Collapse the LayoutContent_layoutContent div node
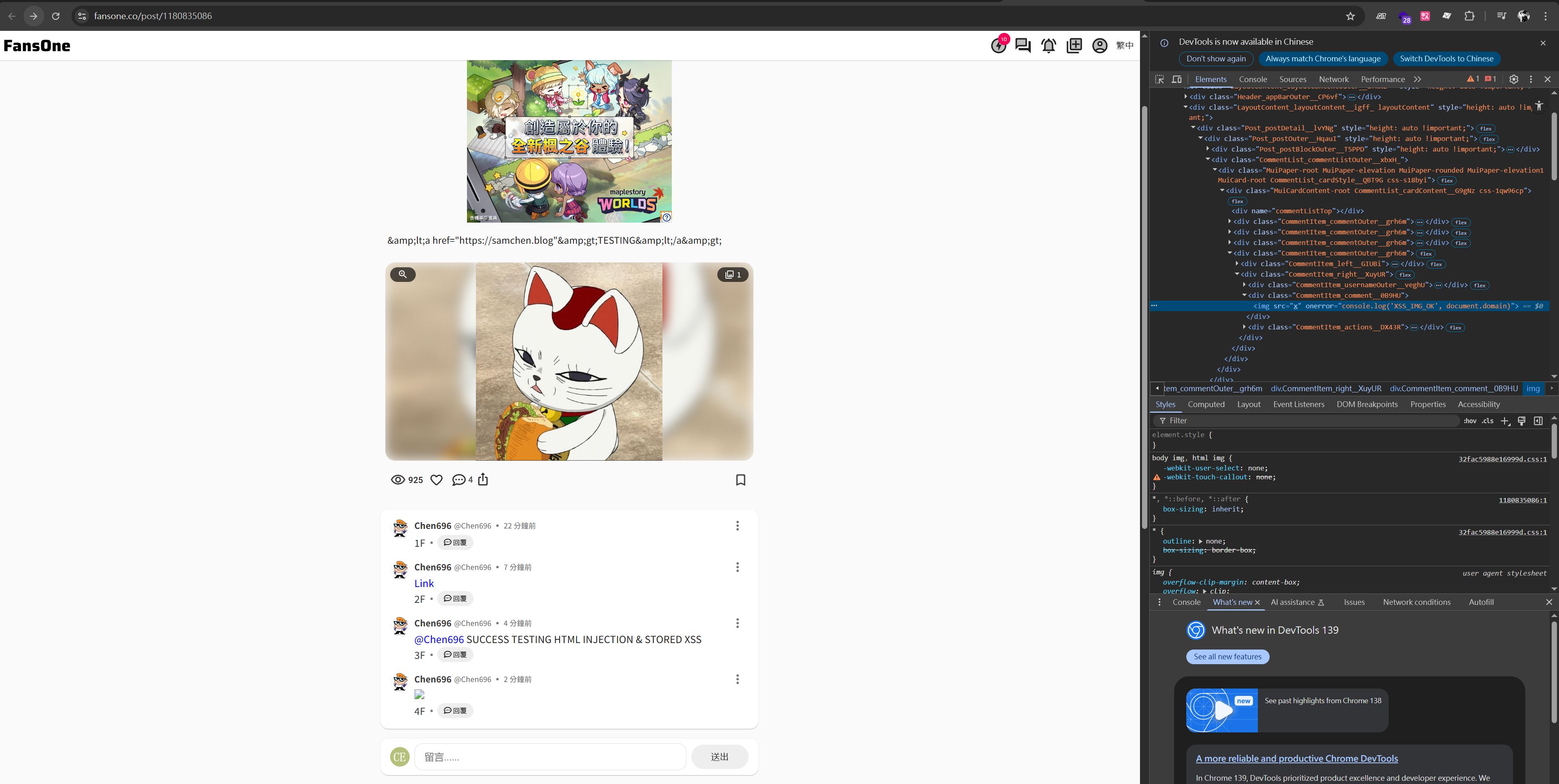Viewport: 1559px width, 784px height. [1186, 107]
